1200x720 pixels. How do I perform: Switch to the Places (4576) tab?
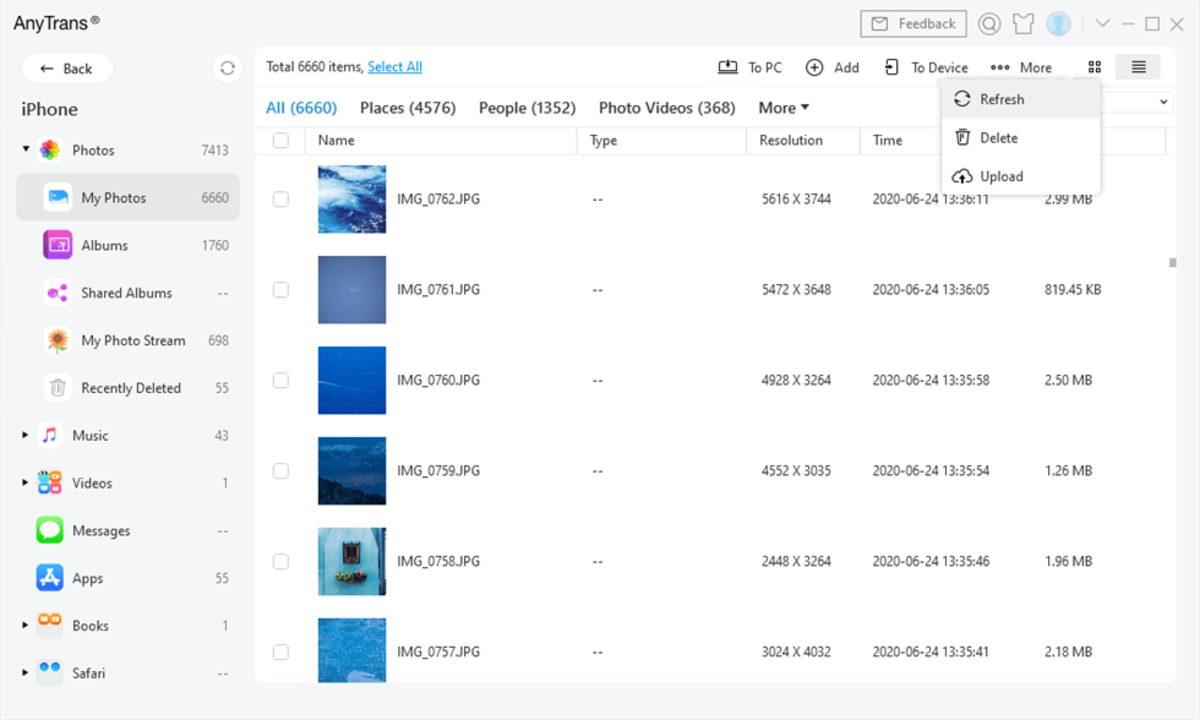tap(407, 108)
